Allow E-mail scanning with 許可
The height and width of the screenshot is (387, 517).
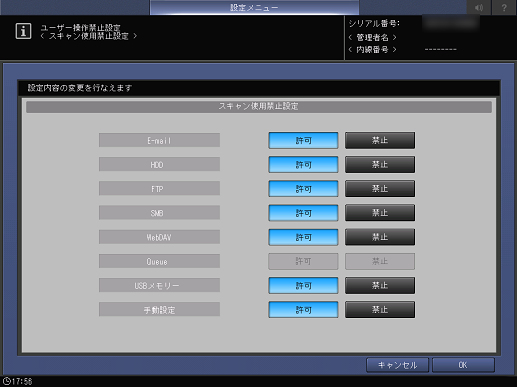pyautogui.click(x=303, y=140)
